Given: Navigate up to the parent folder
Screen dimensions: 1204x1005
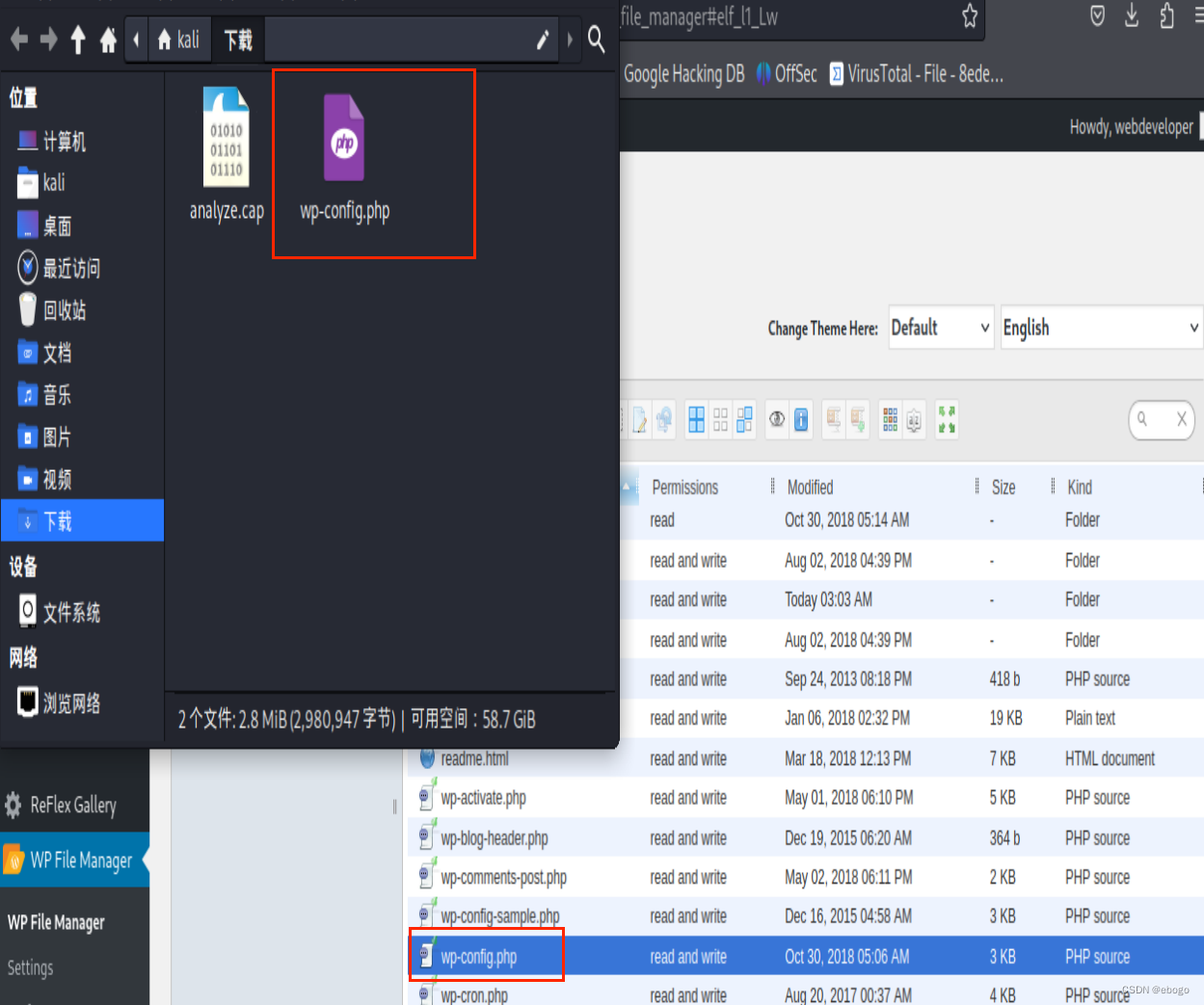Looking at the screenshot, I should (78, 40).
